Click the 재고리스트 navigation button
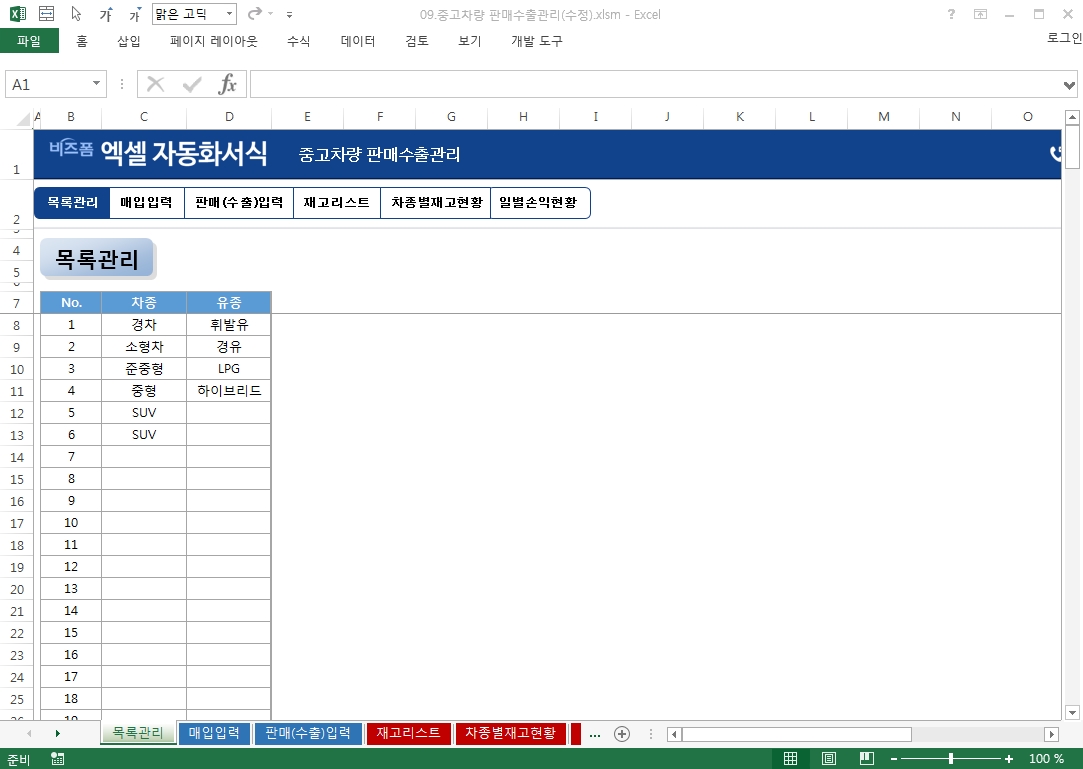The width and height of the screenshot is (1083, 769). [x=336, y=202]
